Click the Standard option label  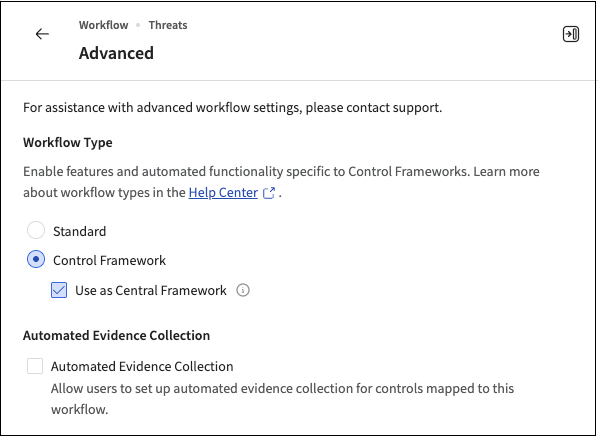click(x=79, y=231)
